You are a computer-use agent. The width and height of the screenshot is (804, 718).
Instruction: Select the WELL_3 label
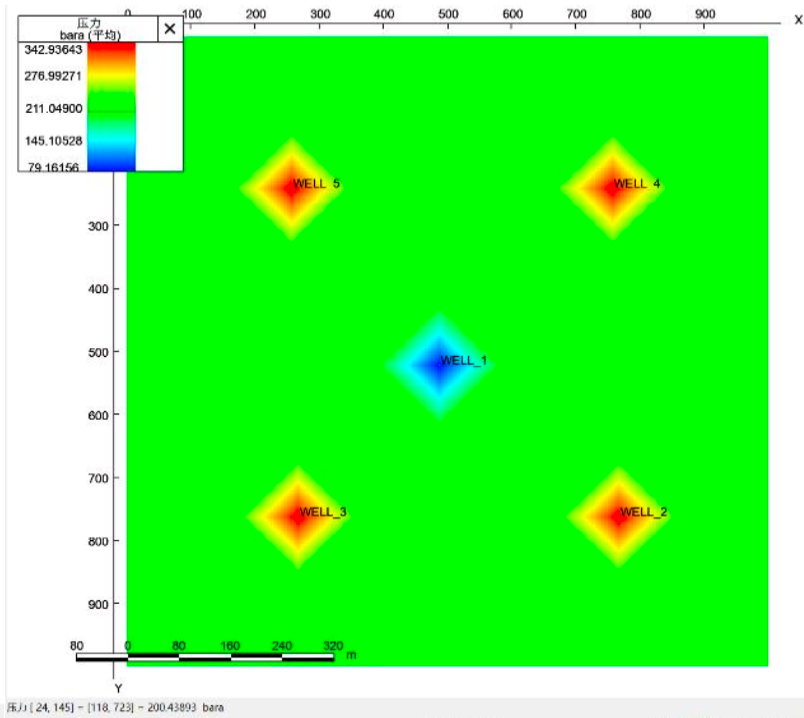[x=323, y=512]
